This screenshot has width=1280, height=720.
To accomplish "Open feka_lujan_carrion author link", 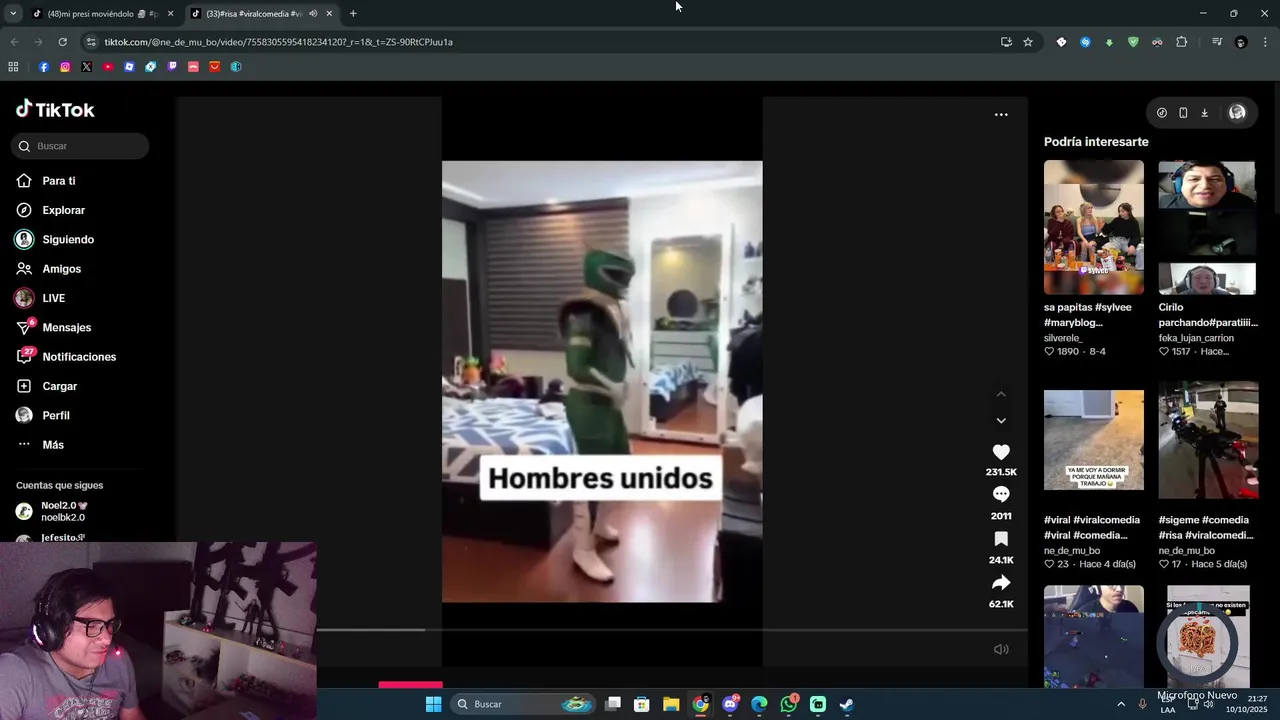I will tap(1196, 338).
